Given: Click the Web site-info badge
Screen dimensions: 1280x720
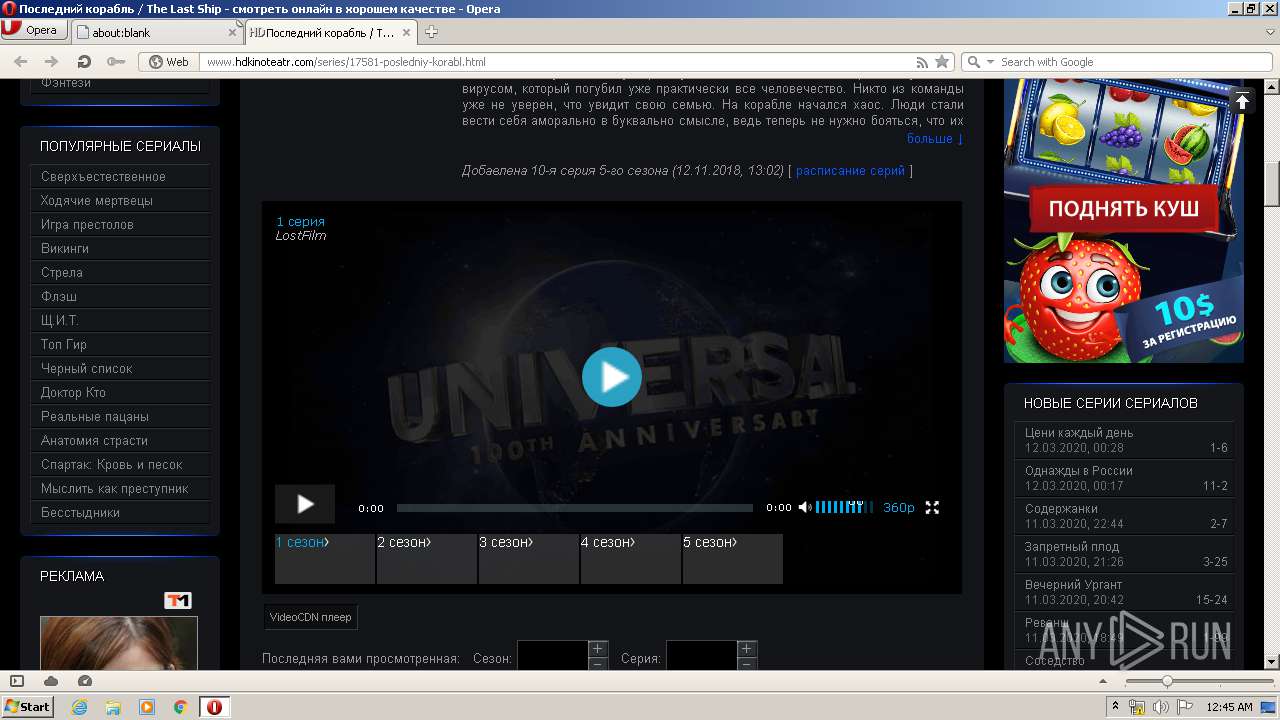Looking at the screenshot, I should [x=169, y=62].
